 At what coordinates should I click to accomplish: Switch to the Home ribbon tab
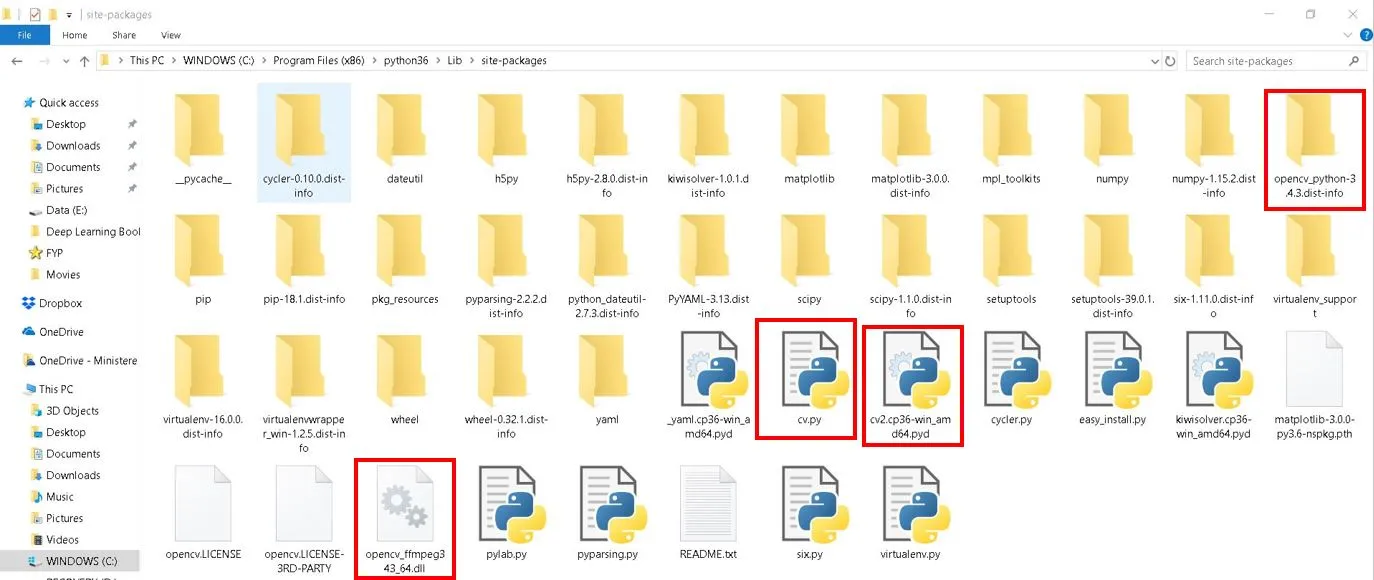coord(75,35)
